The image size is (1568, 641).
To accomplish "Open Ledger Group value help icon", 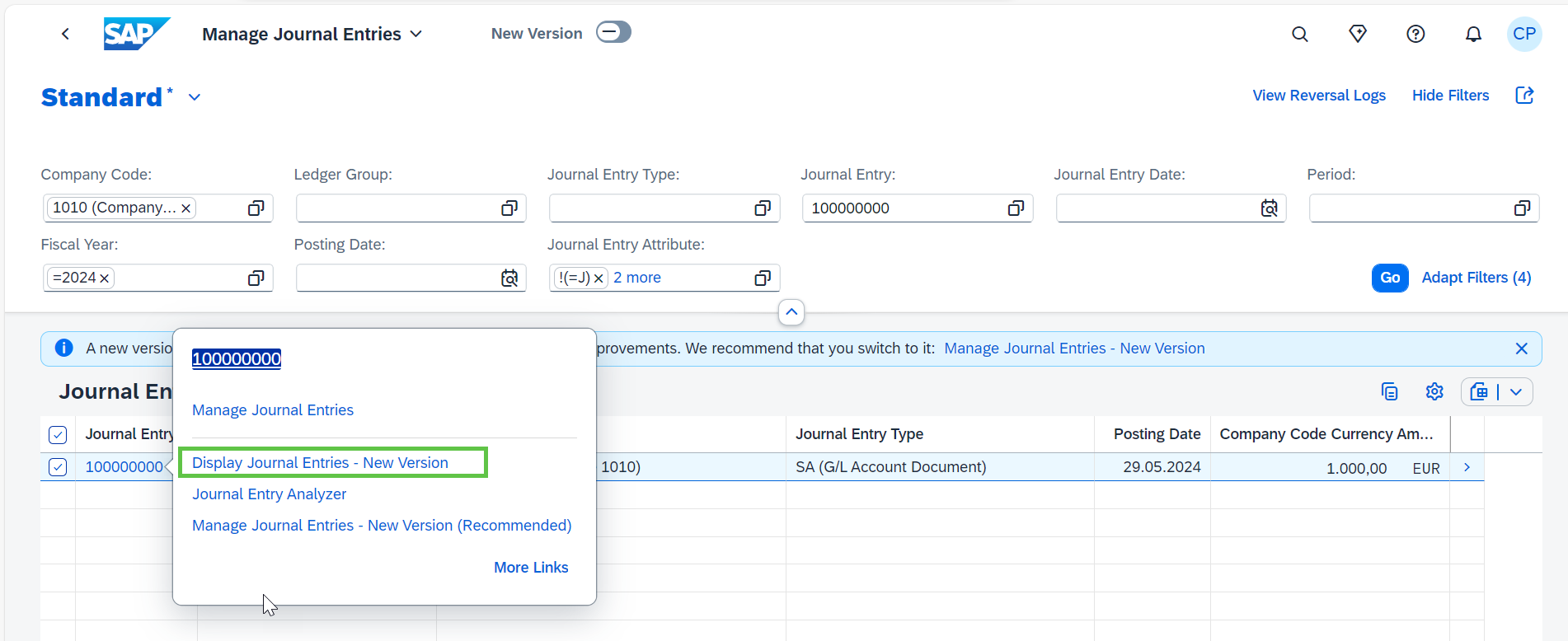I will click(509, 208).
